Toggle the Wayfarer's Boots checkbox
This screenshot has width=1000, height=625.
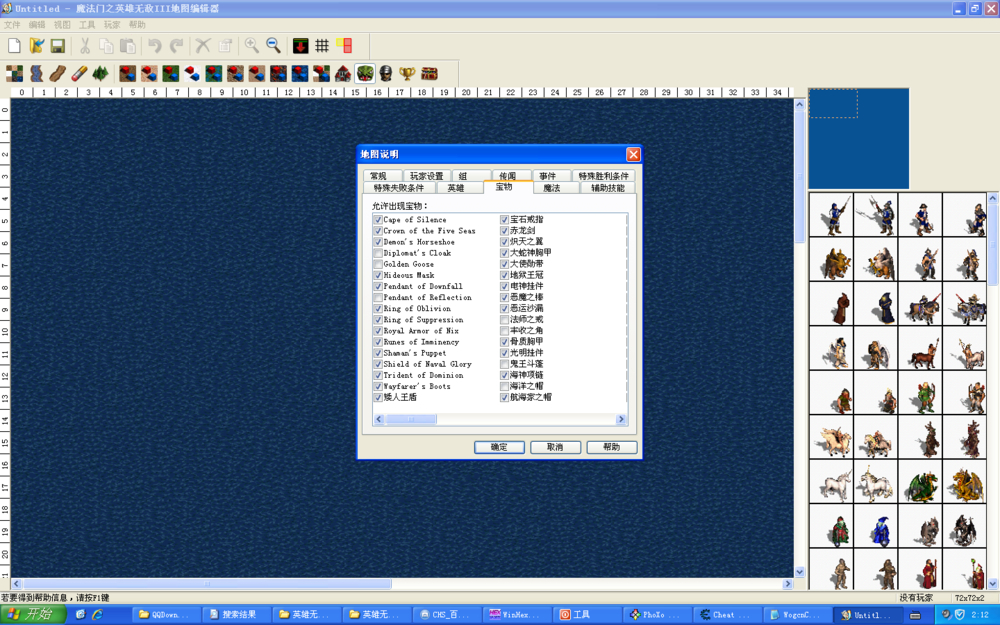point(378,386)
